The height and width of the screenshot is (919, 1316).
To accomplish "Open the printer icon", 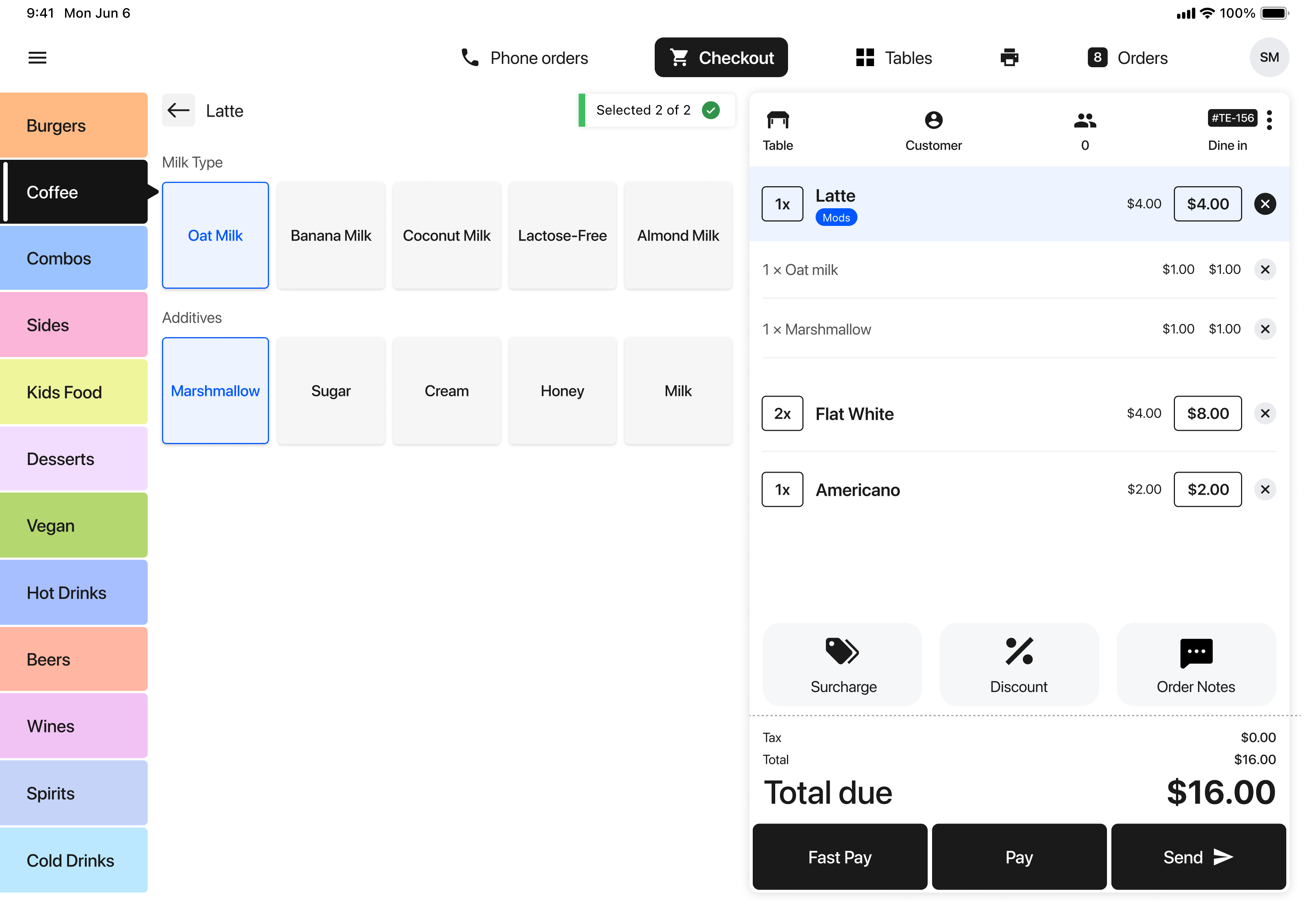I will 1009,58.
